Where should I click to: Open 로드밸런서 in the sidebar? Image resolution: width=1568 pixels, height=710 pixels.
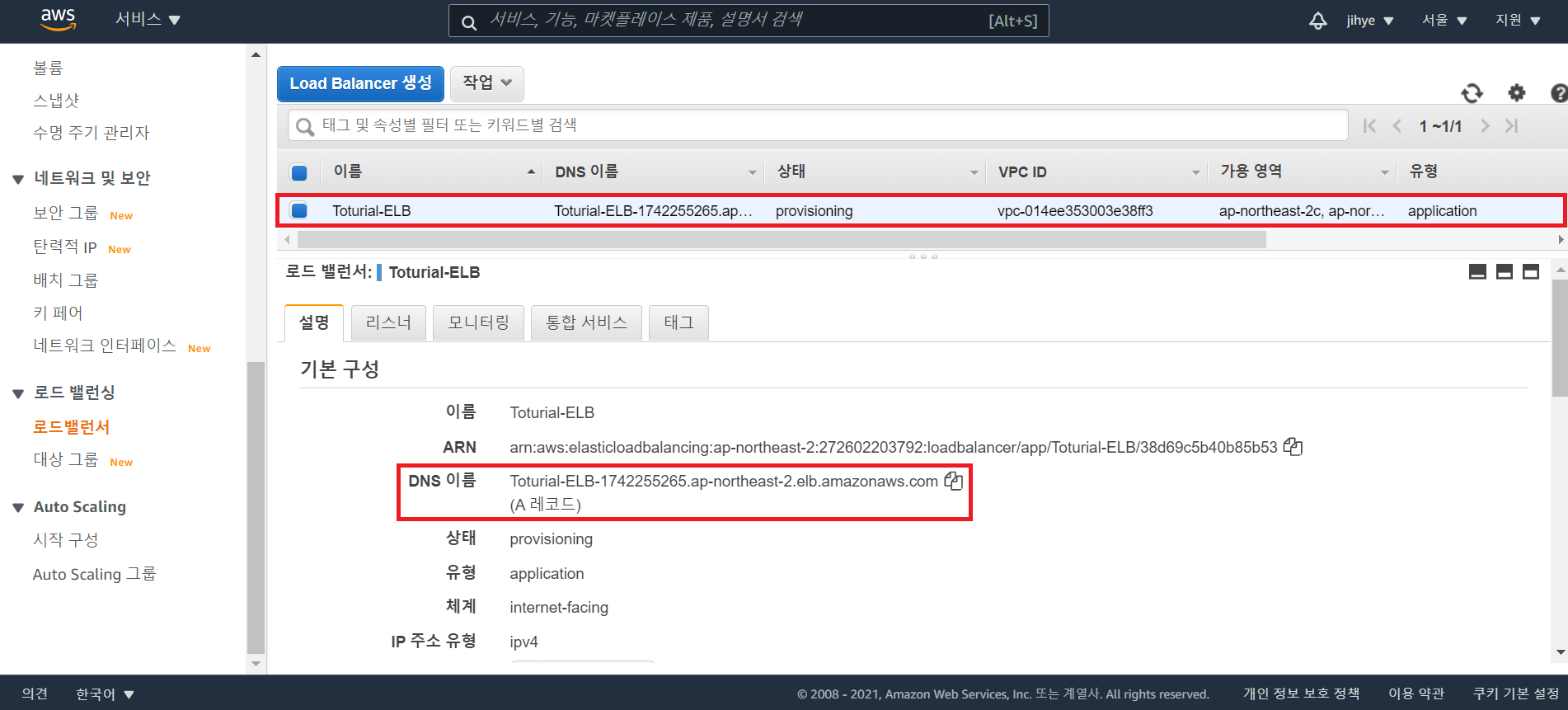(71, 427)
